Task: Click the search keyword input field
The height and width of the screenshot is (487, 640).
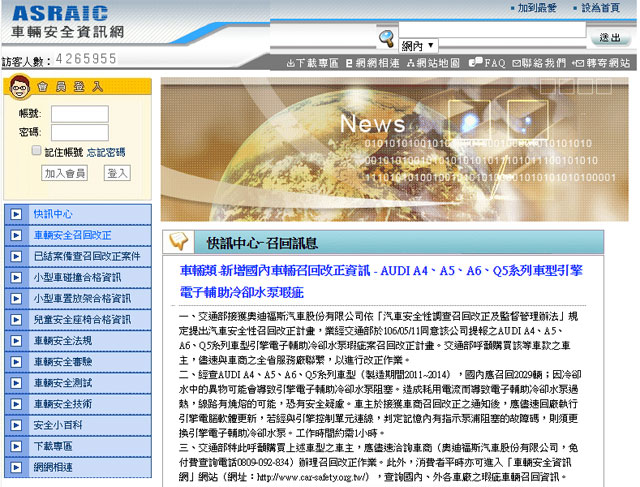Action: coord(492,30)
